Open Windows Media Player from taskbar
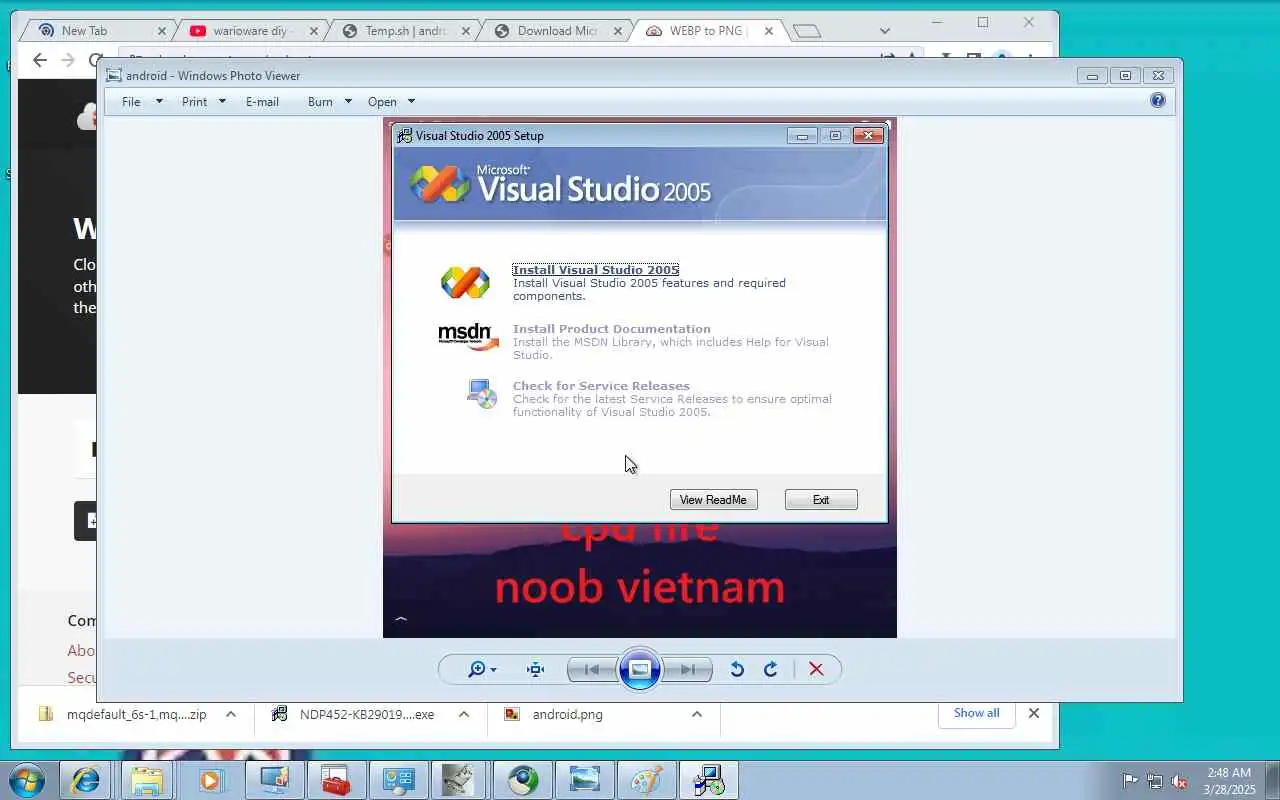Viewport: 1280px width, 800px height. [x=209, y=780]
